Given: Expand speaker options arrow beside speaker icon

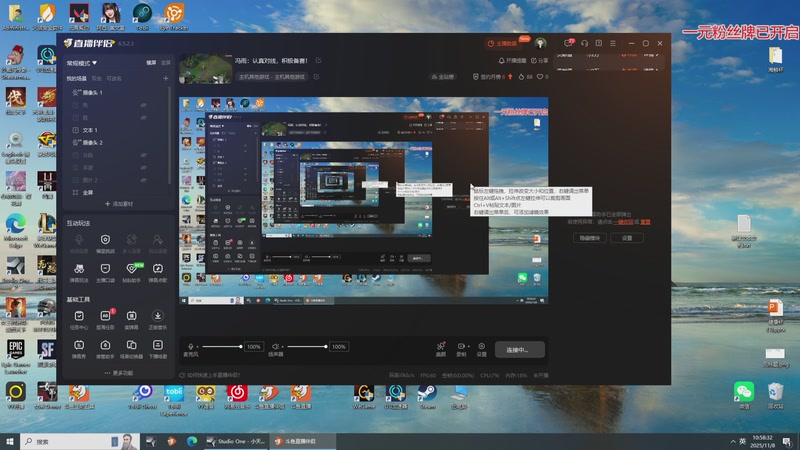Looking at the screenshot, I should (x=283, y=346).
